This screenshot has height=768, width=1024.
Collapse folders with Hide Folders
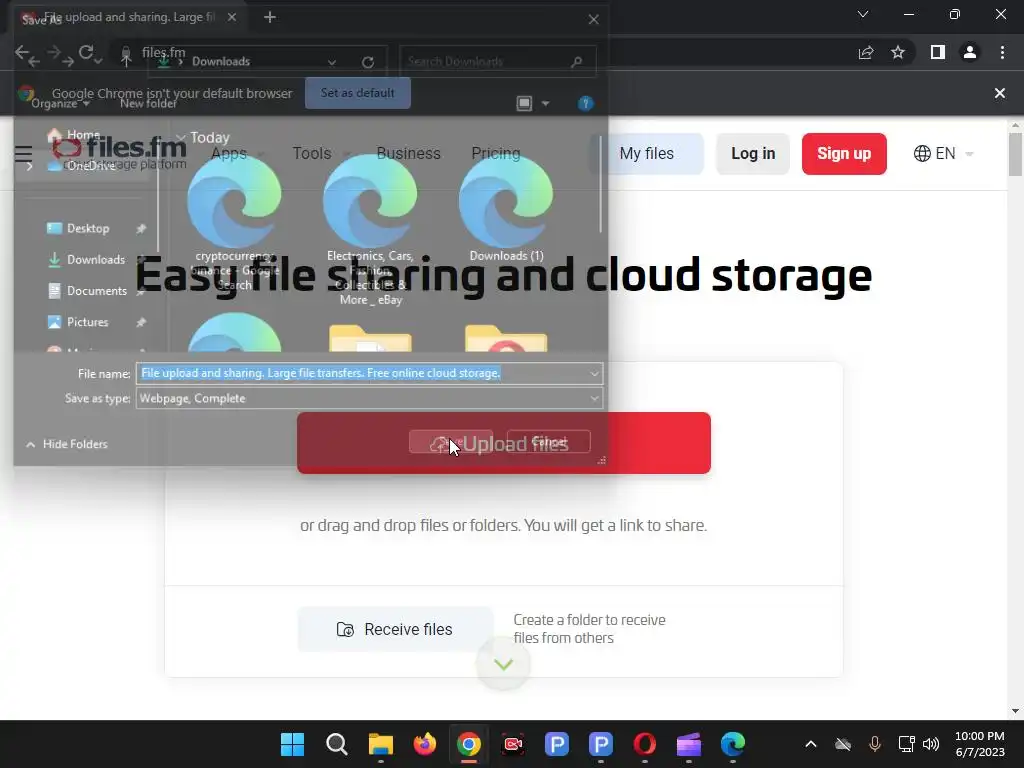[x=67, y=444]
